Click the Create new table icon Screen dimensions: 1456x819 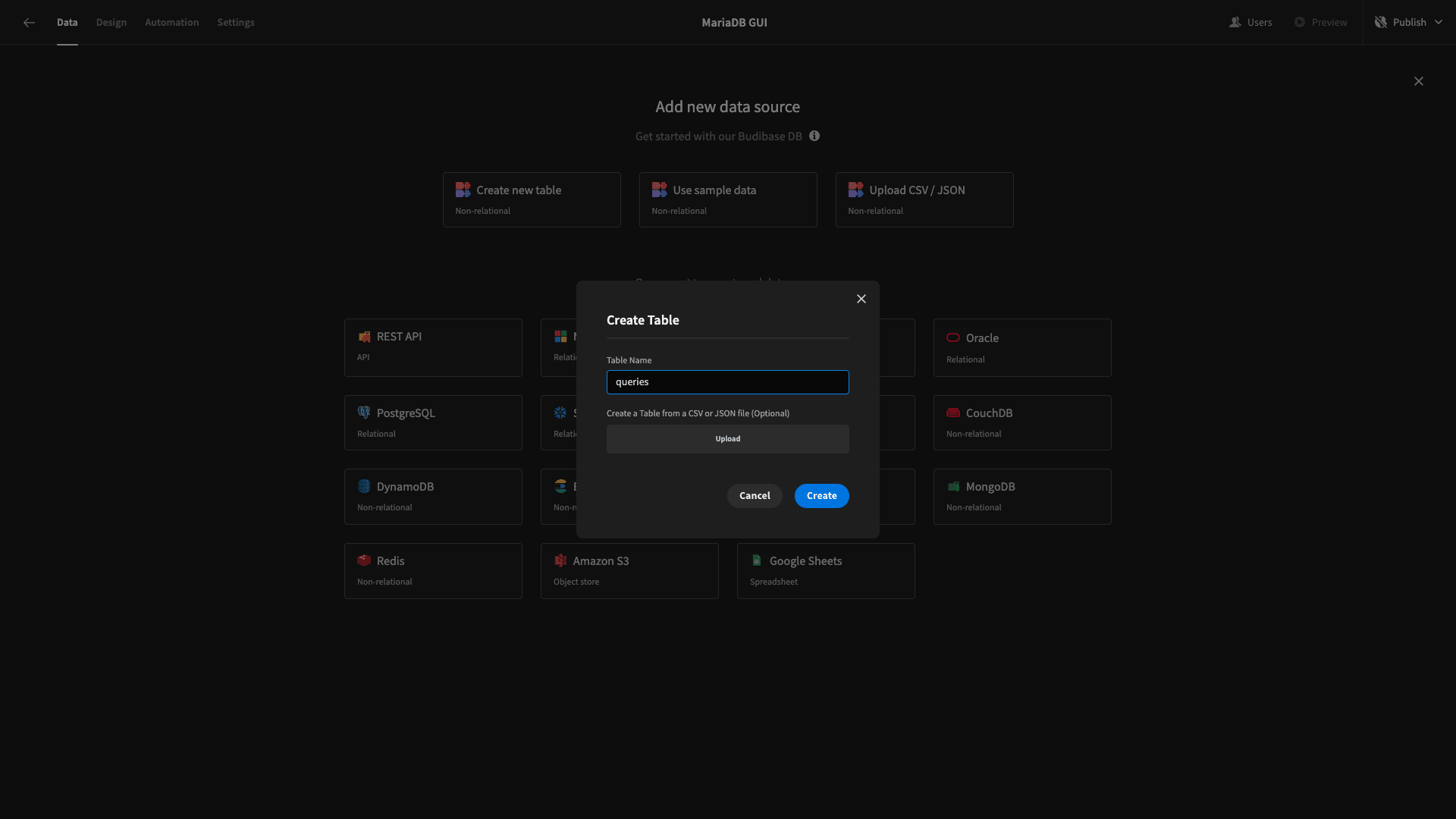coord(463,190)
